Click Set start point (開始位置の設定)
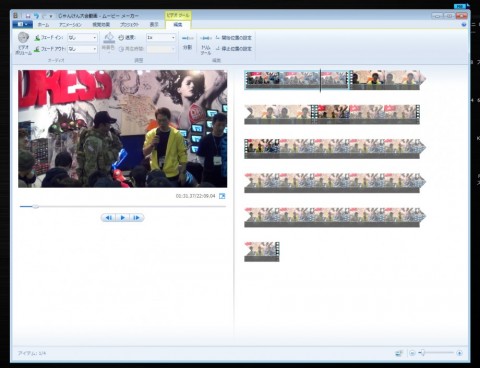 click(234, 38)
